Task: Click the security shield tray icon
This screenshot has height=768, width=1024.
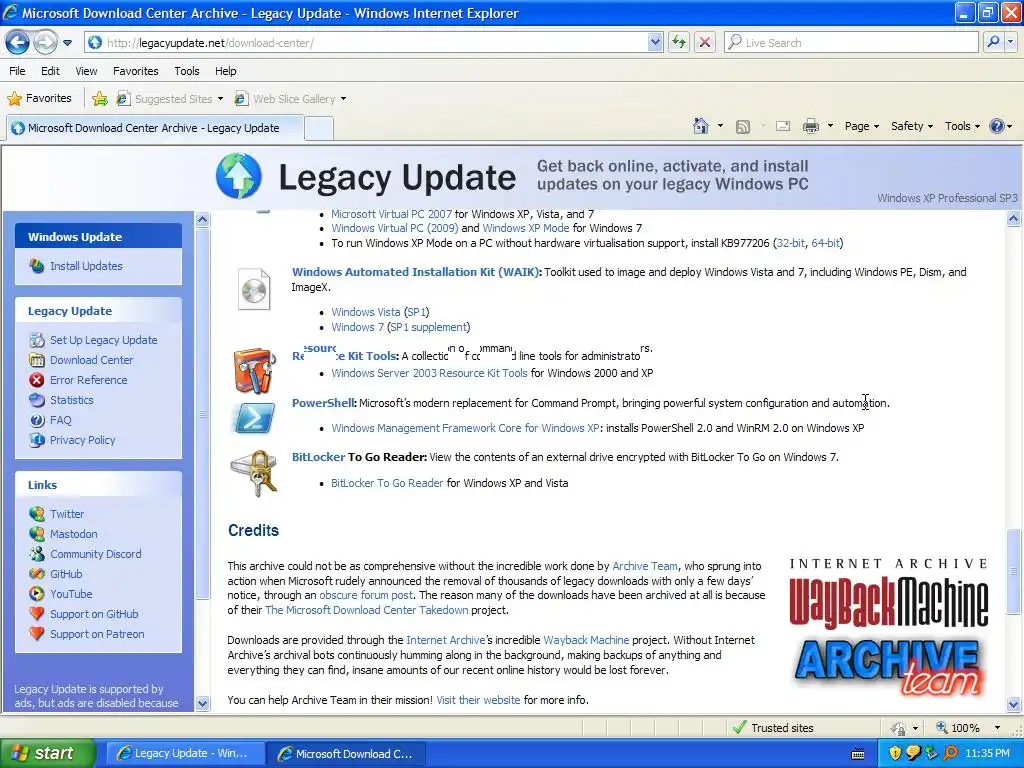Action: pyautogui.click(x=895, y=754)
